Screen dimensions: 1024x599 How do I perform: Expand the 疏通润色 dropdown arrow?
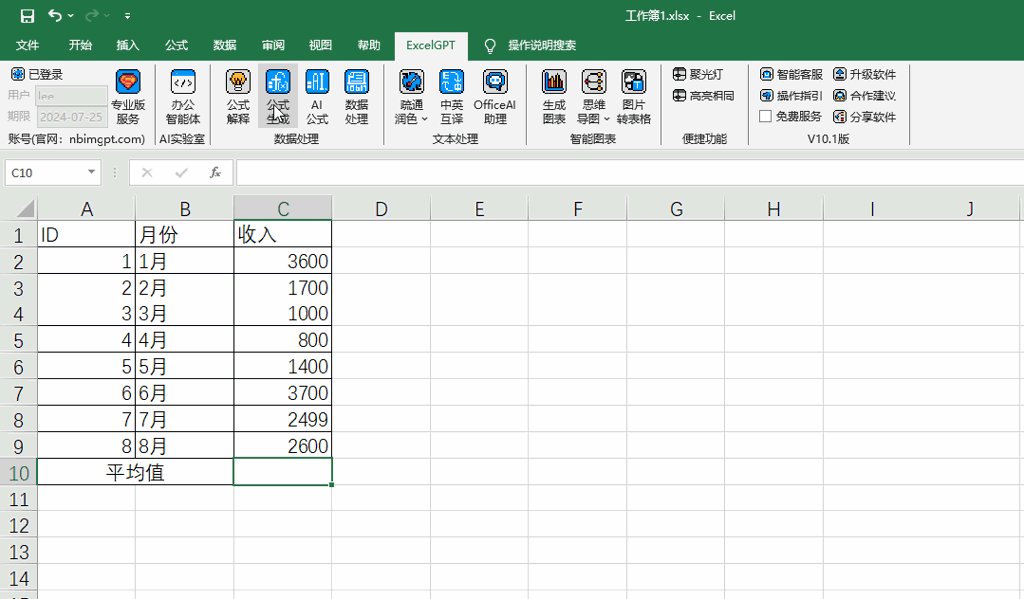(x=424, y=119)
